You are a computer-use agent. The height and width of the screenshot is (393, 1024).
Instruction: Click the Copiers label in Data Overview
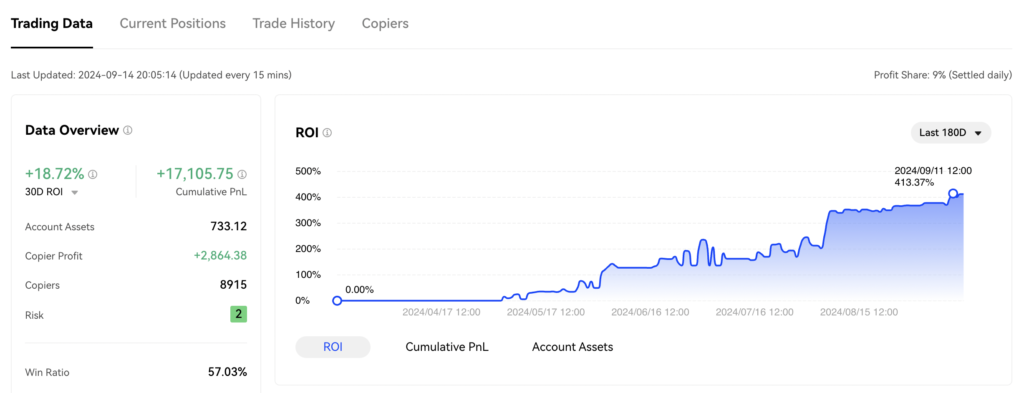[x=42, y=285]
